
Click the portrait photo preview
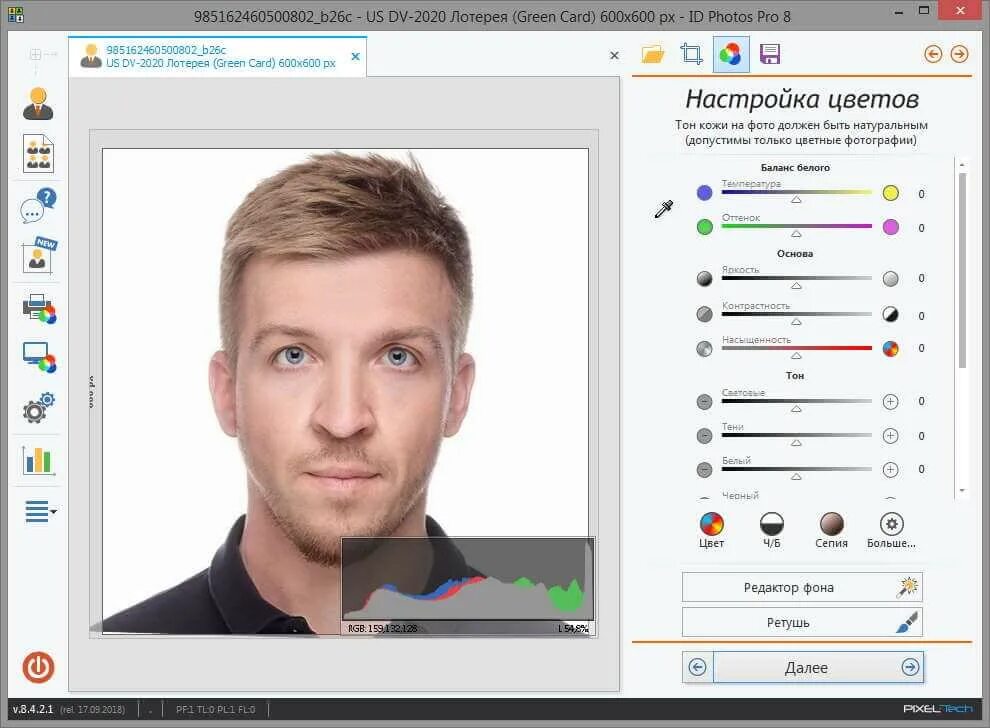point(345,391)
